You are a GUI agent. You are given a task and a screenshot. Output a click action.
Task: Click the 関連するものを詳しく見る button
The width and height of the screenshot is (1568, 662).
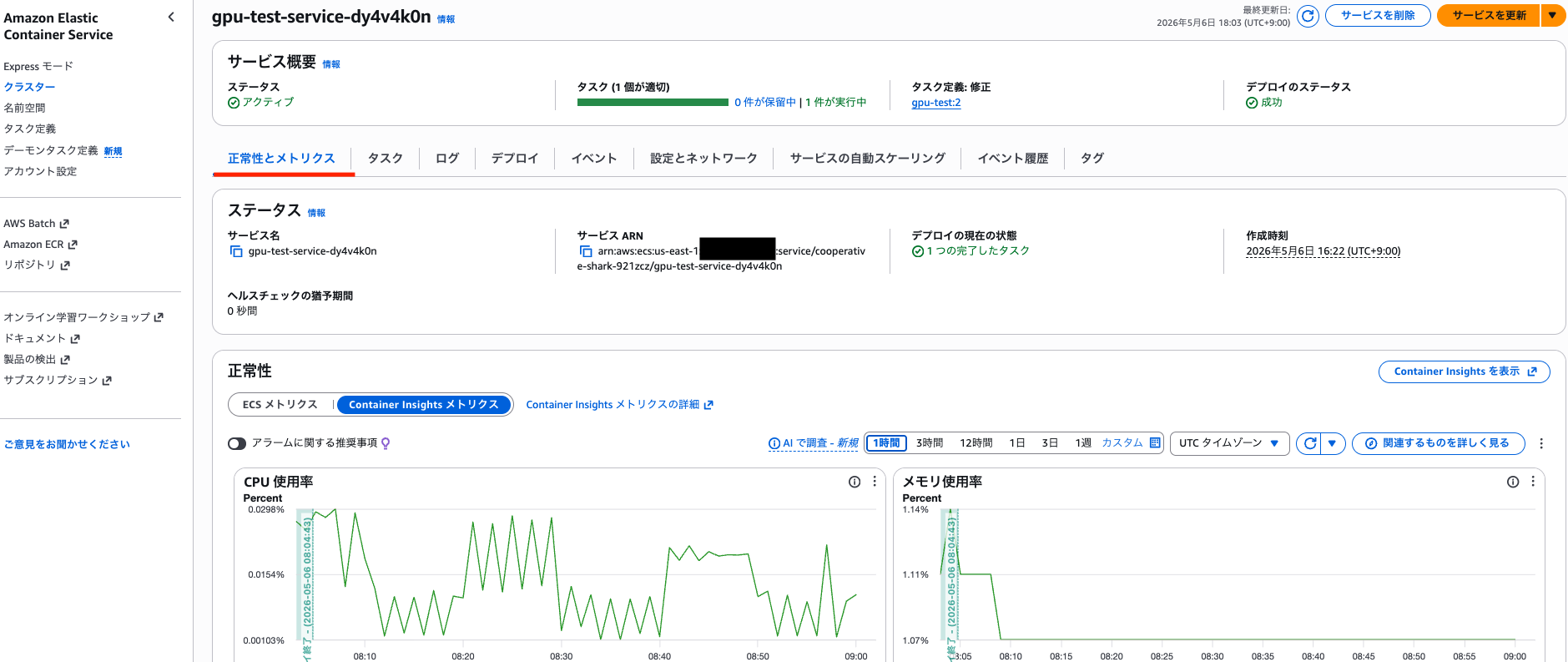(1438, 443)
